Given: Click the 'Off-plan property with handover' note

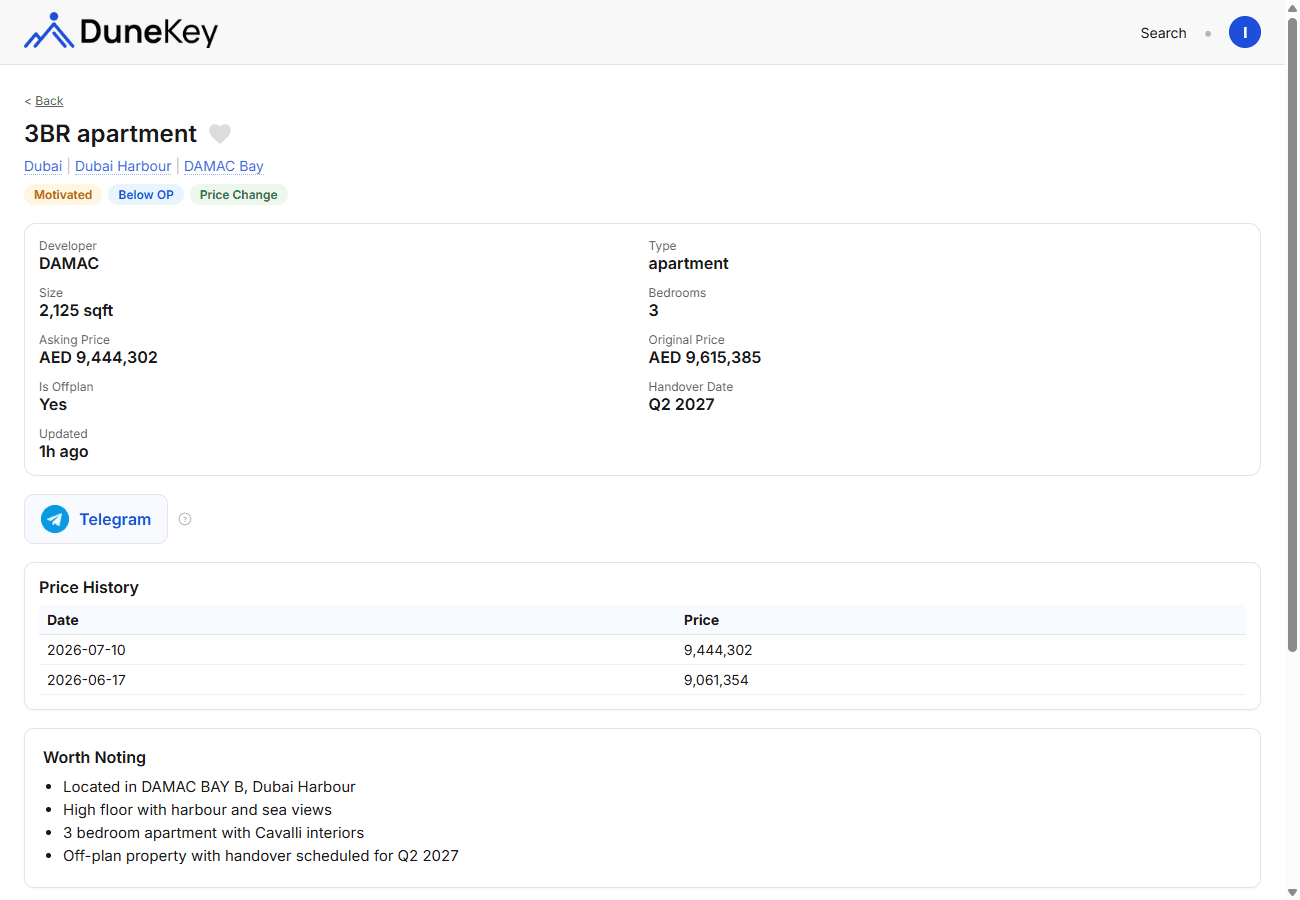Looking at the screenshot, I should tap(261, 856).
